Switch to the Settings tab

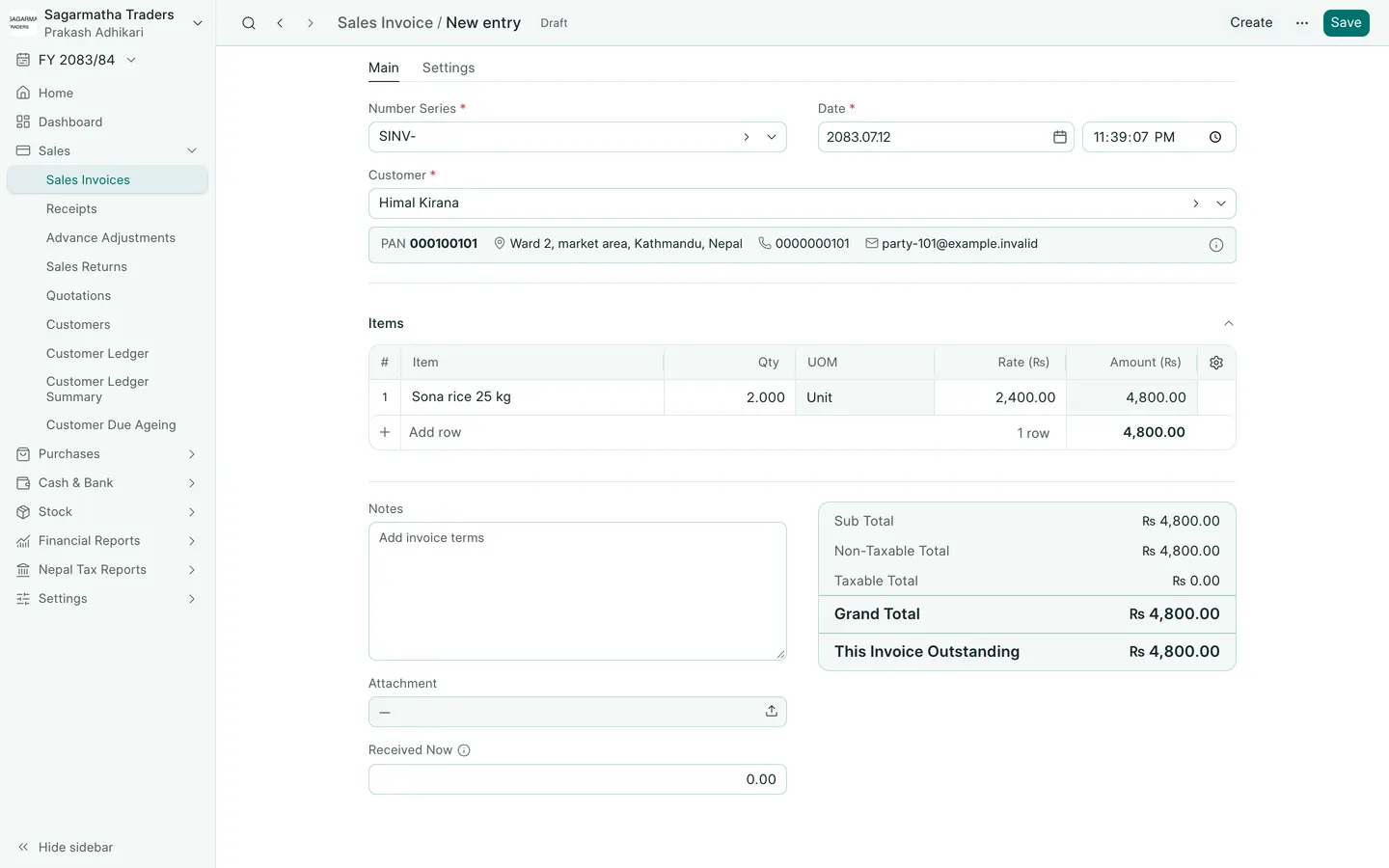[x=449, y=68]
